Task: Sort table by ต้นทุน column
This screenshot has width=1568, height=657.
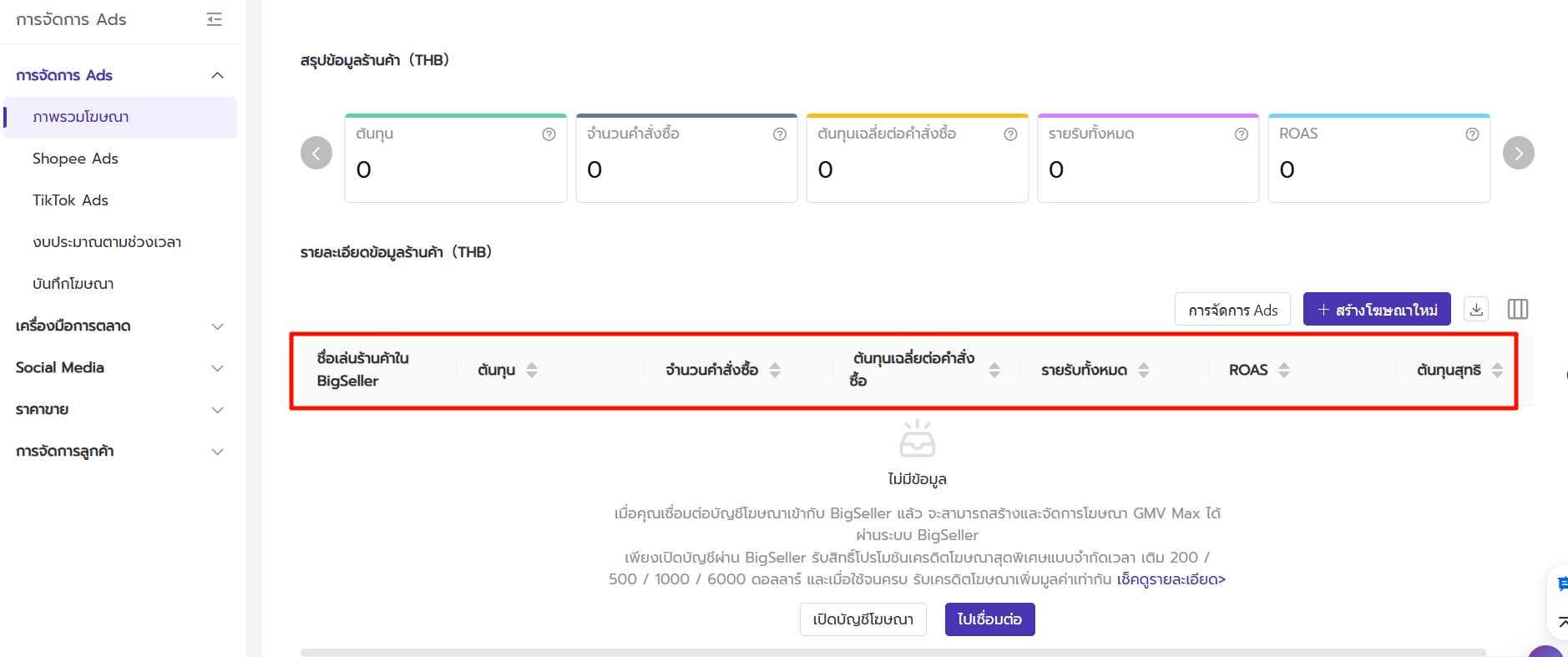Action: click(532, 370)
